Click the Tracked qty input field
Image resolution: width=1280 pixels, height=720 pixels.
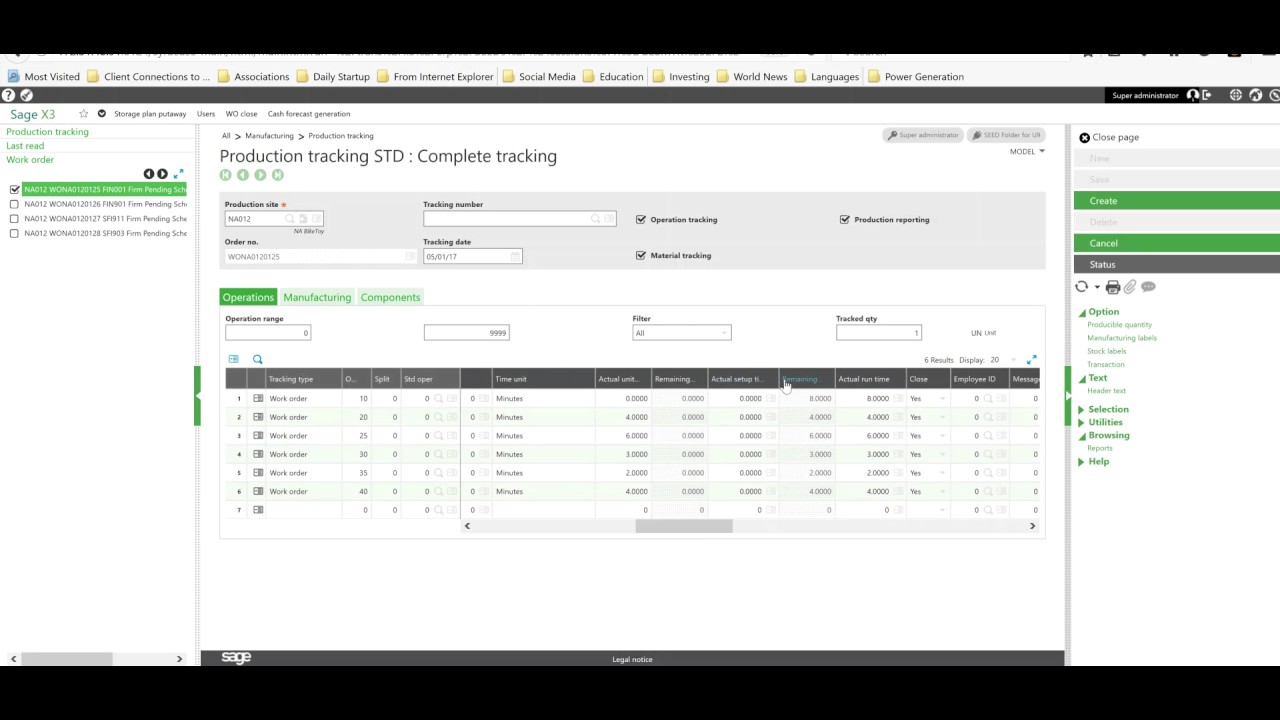879,333
